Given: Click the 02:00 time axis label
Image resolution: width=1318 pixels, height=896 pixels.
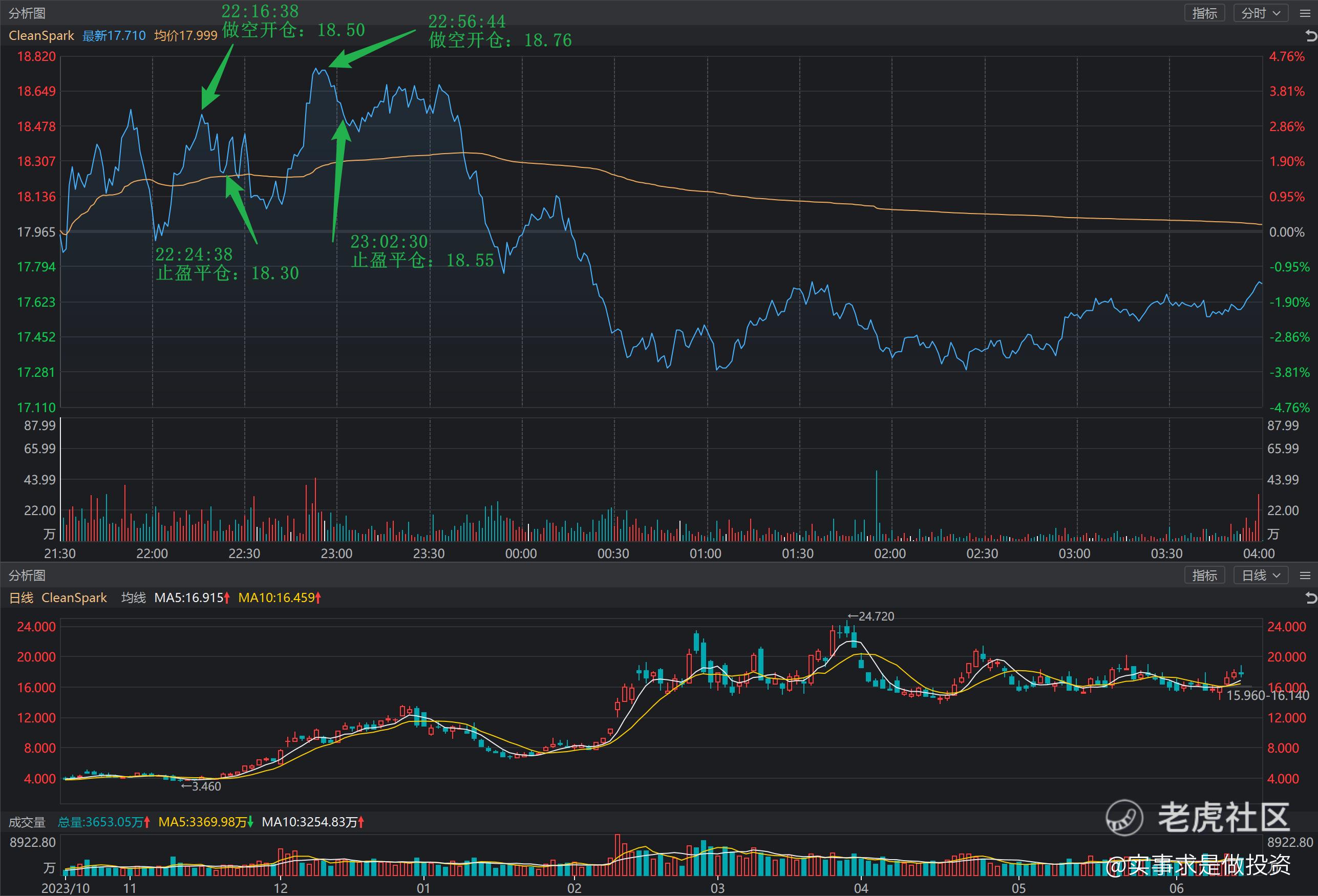Looking at the screenshot, I should pos(890,553).
